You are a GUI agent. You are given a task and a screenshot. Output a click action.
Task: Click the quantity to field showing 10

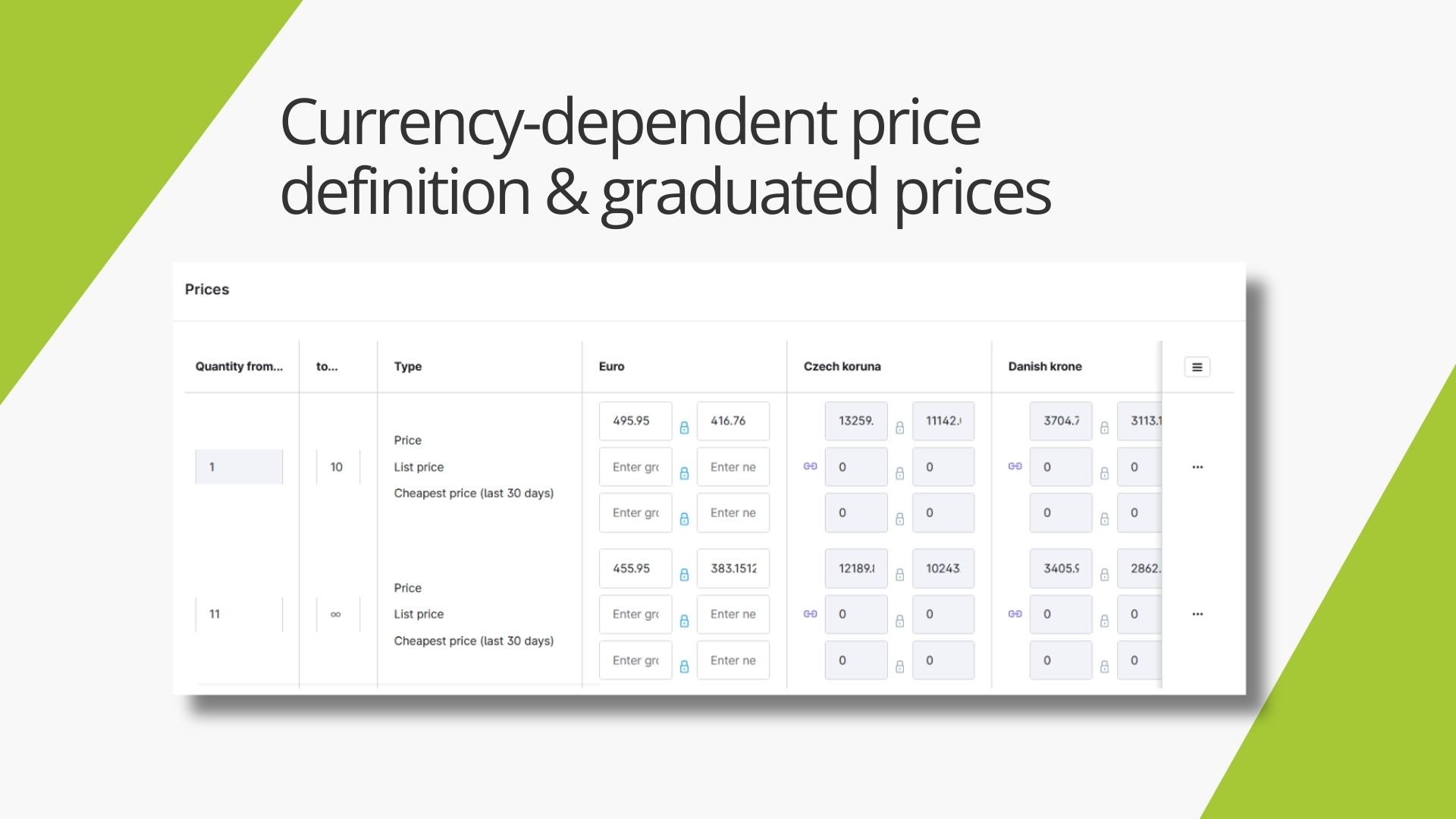tap(337, 467)
